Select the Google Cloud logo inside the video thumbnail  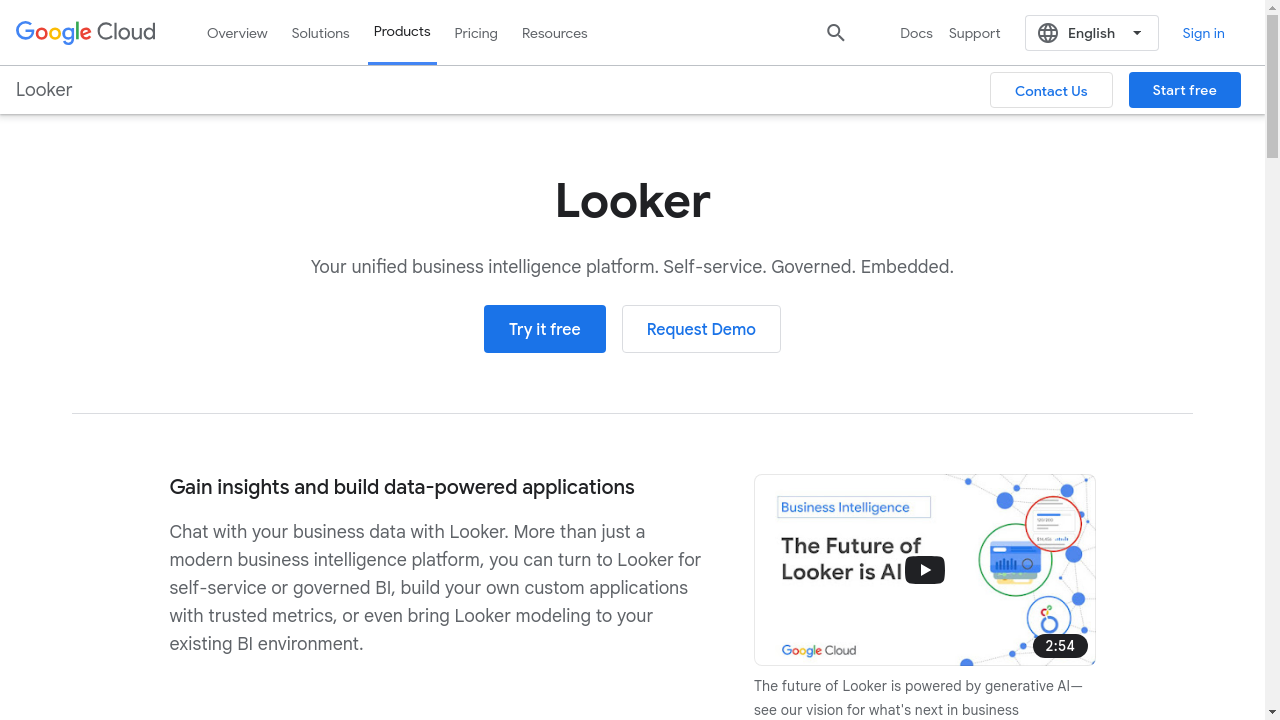818,650
